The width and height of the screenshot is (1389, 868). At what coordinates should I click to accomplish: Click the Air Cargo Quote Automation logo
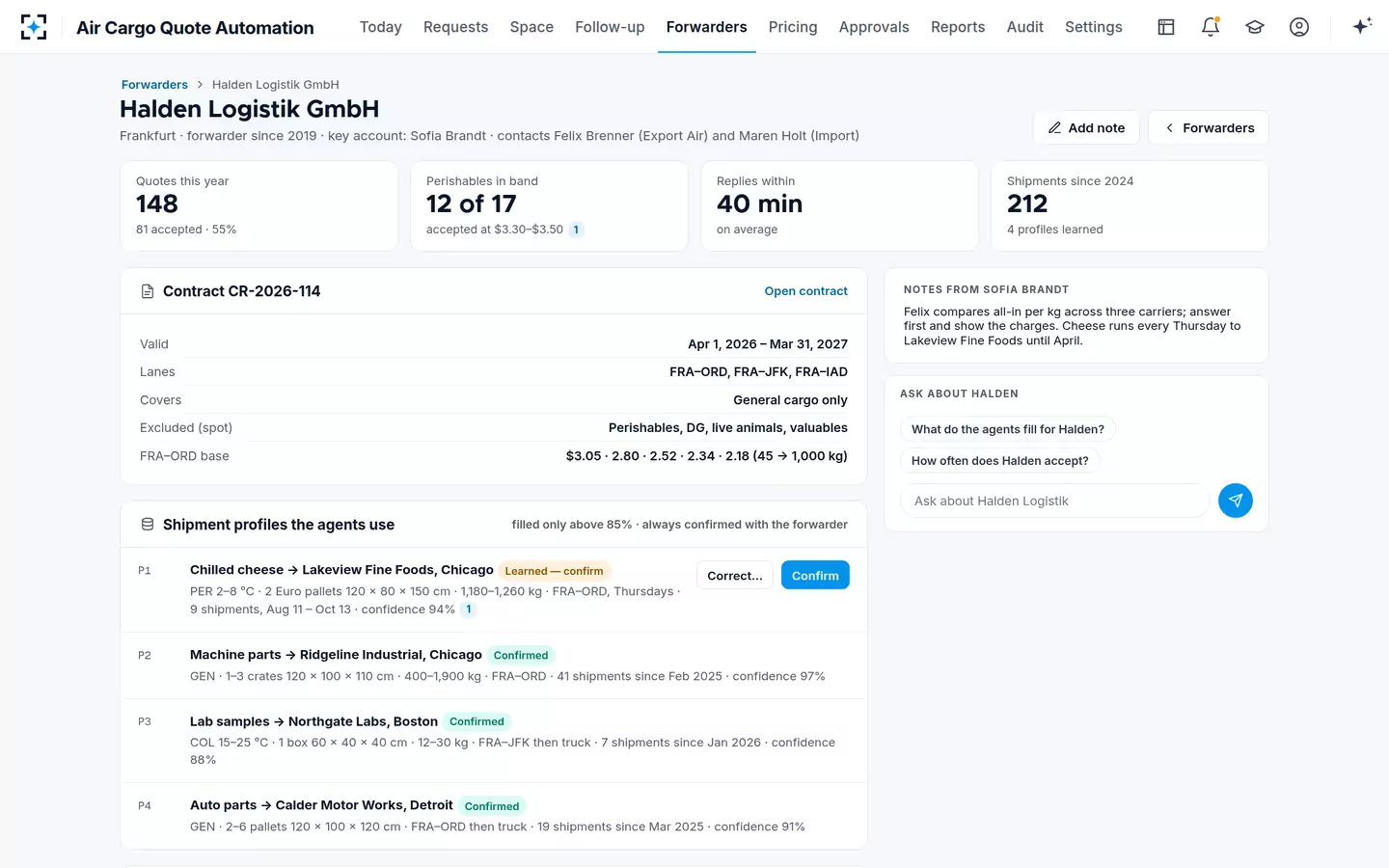34,27
